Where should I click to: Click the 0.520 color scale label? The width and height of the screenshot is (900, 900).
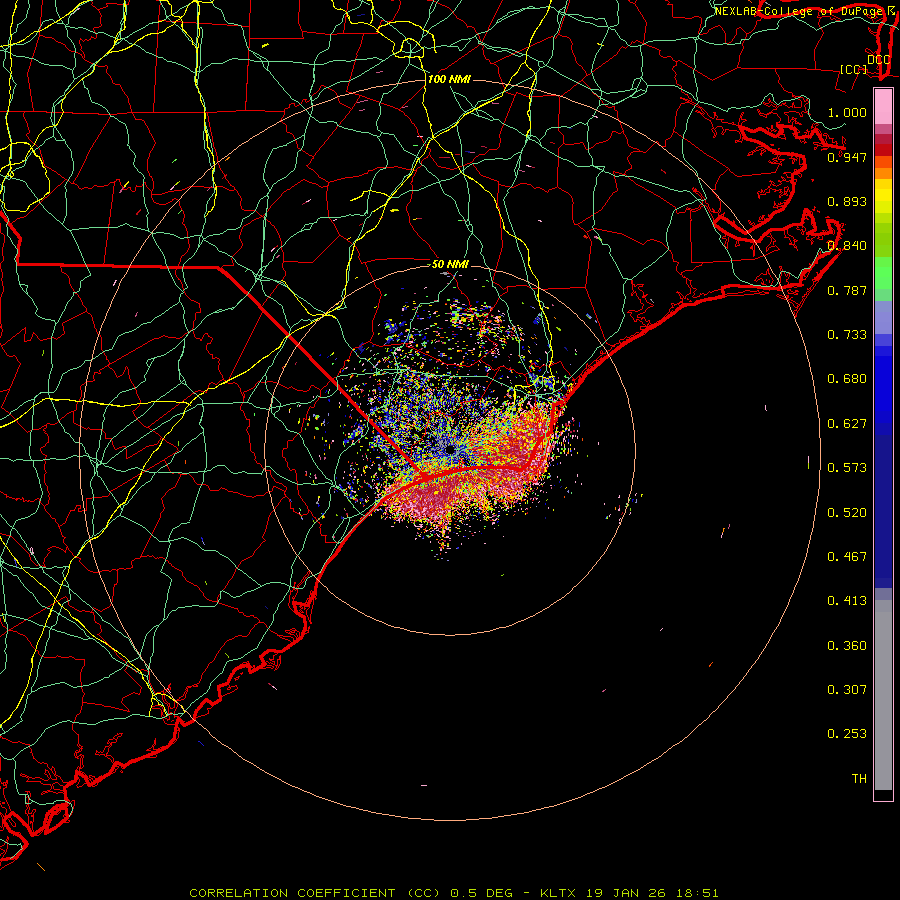click(847, 513)
